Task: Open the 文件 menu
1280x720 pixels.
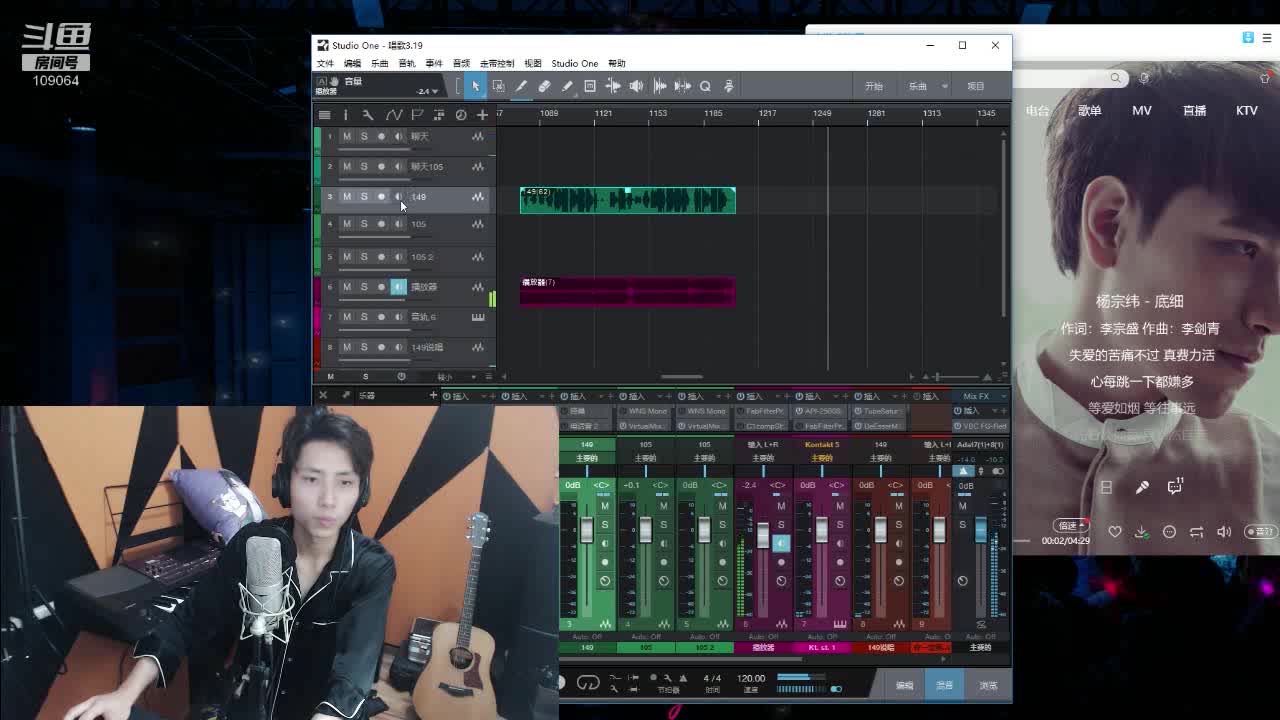Action: 325,63
